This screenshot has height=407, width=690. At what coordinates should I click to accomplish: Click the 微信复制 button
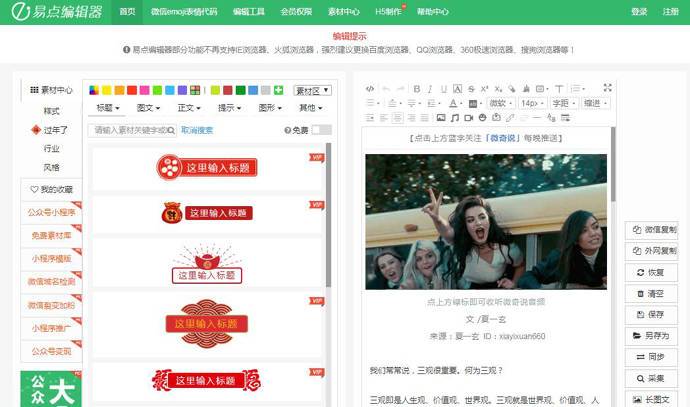(x=655, y=229)
